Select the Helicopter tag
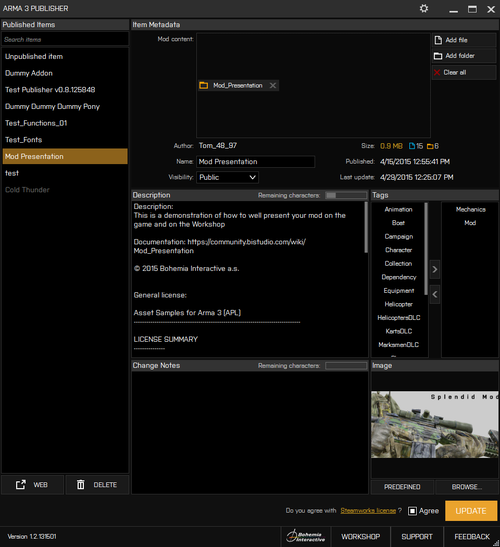 click(x=398, y=304)
